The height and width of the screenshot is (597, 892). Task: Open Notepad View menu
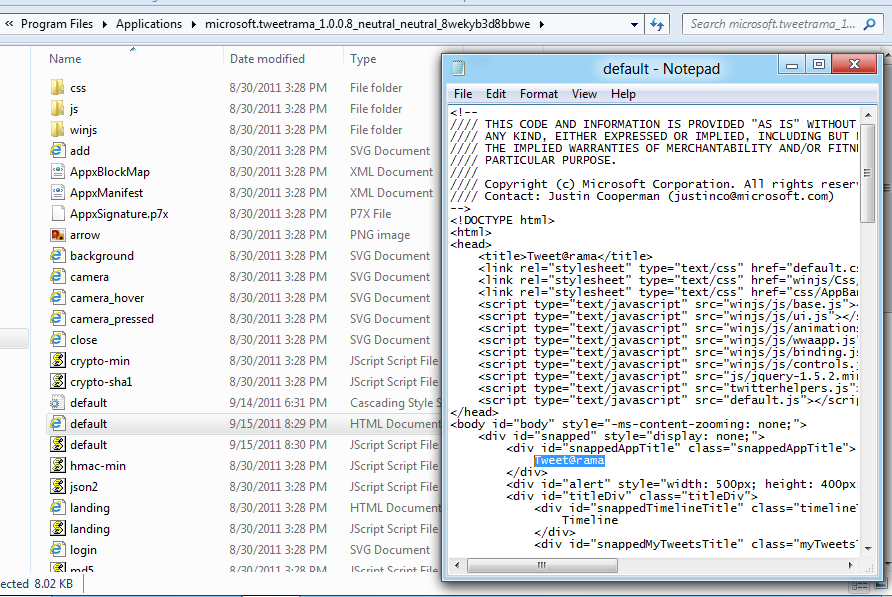(x=584, y=94)
